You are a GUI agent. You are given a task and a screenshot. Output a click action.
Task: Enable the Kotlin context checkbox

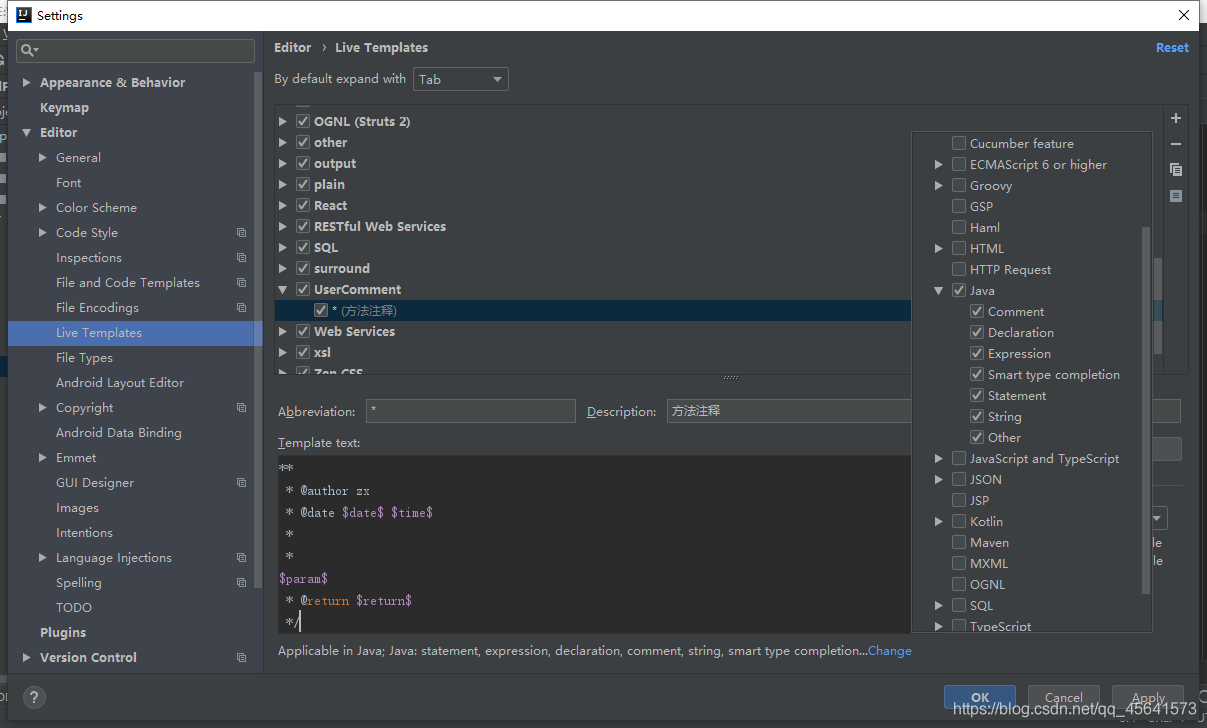point(959,522)
